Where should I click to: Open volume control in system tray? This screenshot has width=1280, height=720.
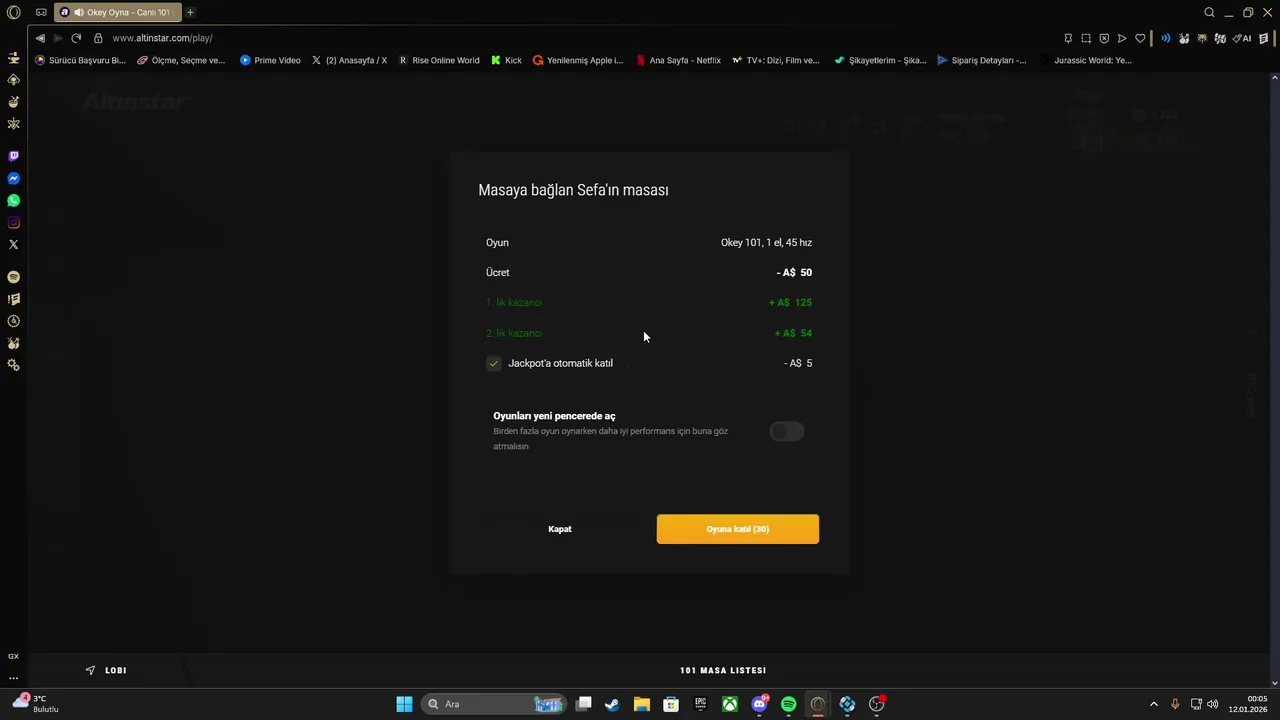click(x=1213, y=704)
